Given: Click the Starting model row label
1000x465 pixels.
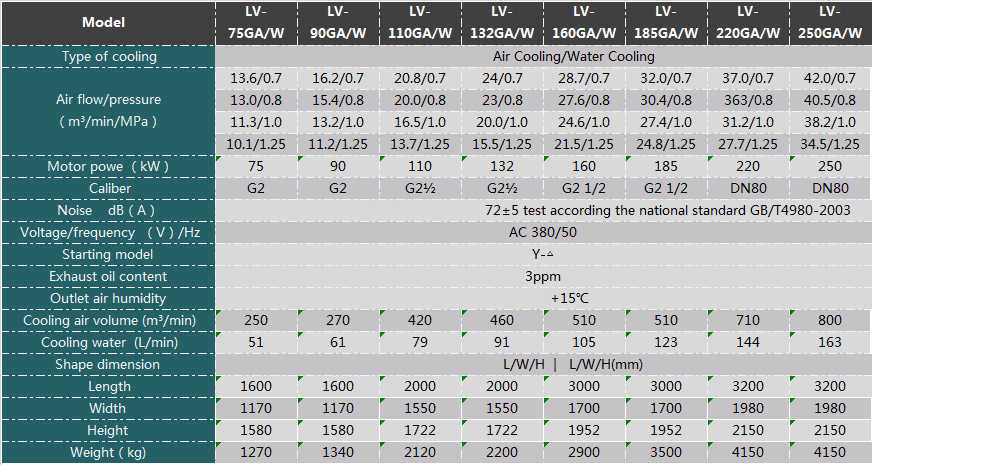Looking at the screenshot, I should (108, 255).
